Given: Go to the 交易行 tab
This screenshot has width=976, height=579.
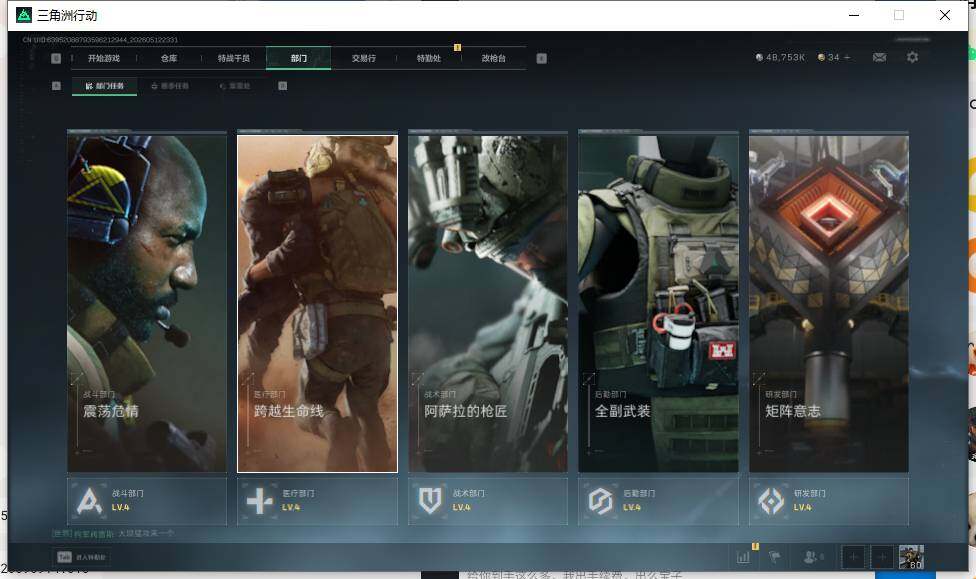Looking at the screenshot, I should pos(364,59).
